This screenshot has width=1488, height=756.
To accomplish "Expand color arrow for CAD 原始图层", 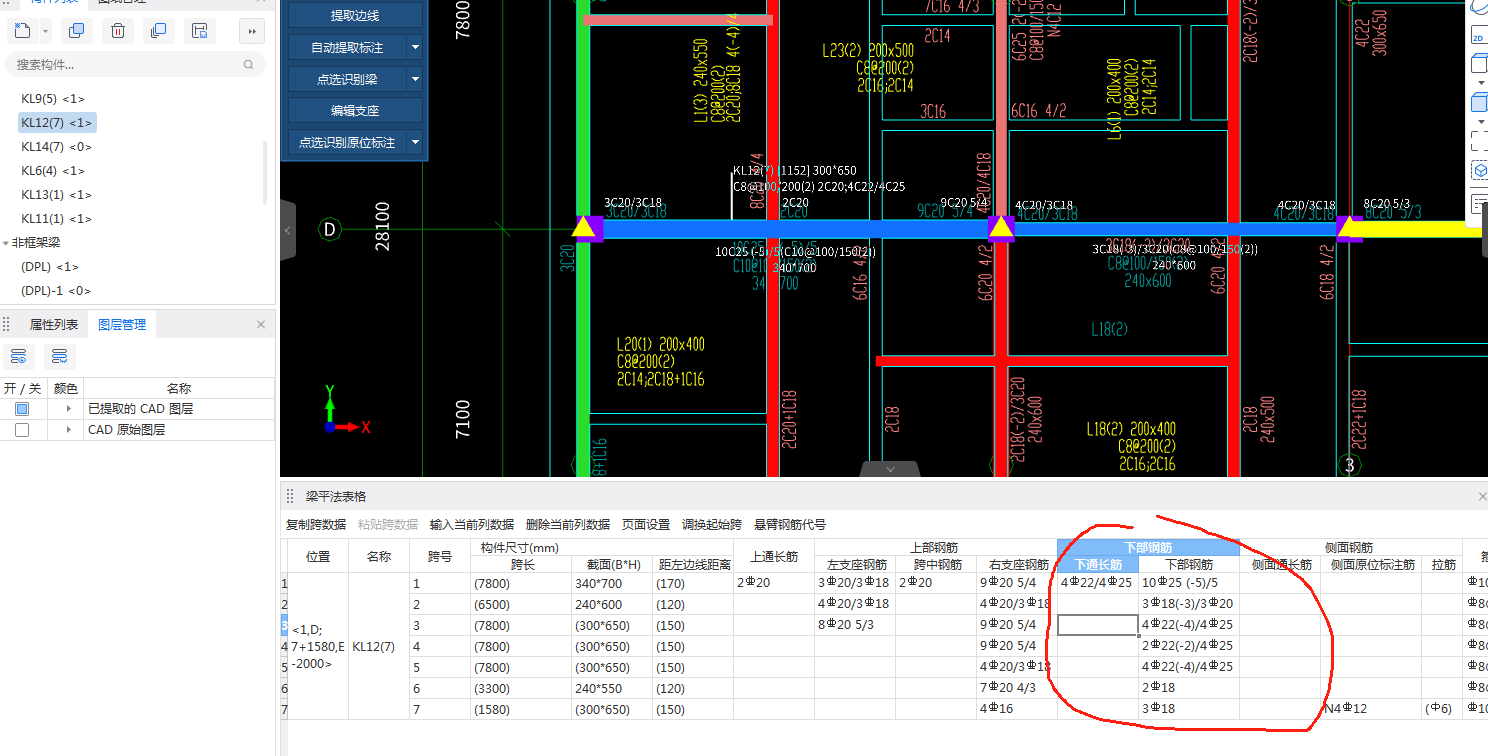I will pyautogui.click(x=69, y=430).
